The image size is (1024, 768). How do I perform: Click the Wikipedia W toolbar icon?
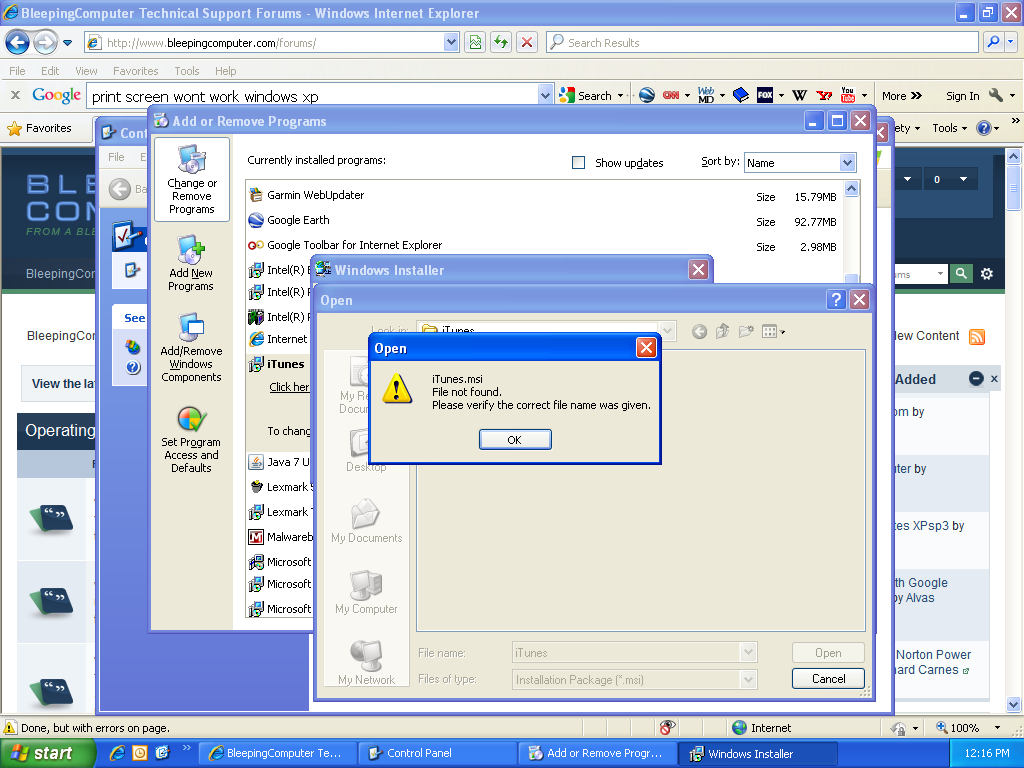coord(799,95)
